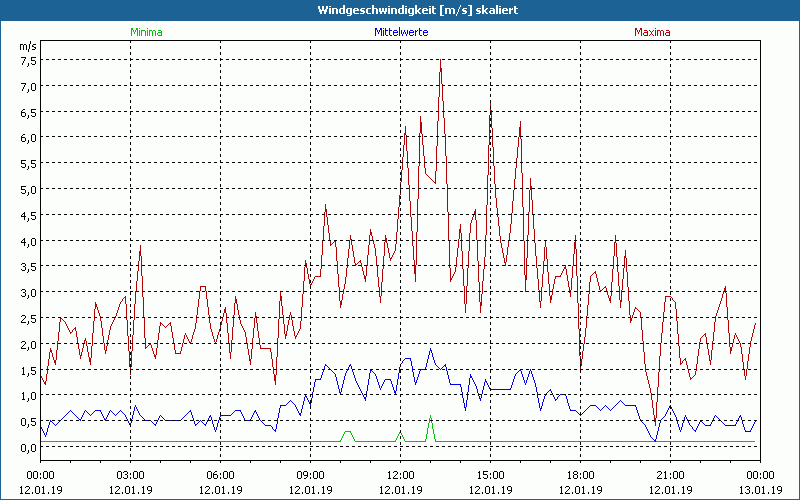Select the 0,0 y-axis tick label
This screenshot has width=800, height=500.
click(x=28, y=447)
